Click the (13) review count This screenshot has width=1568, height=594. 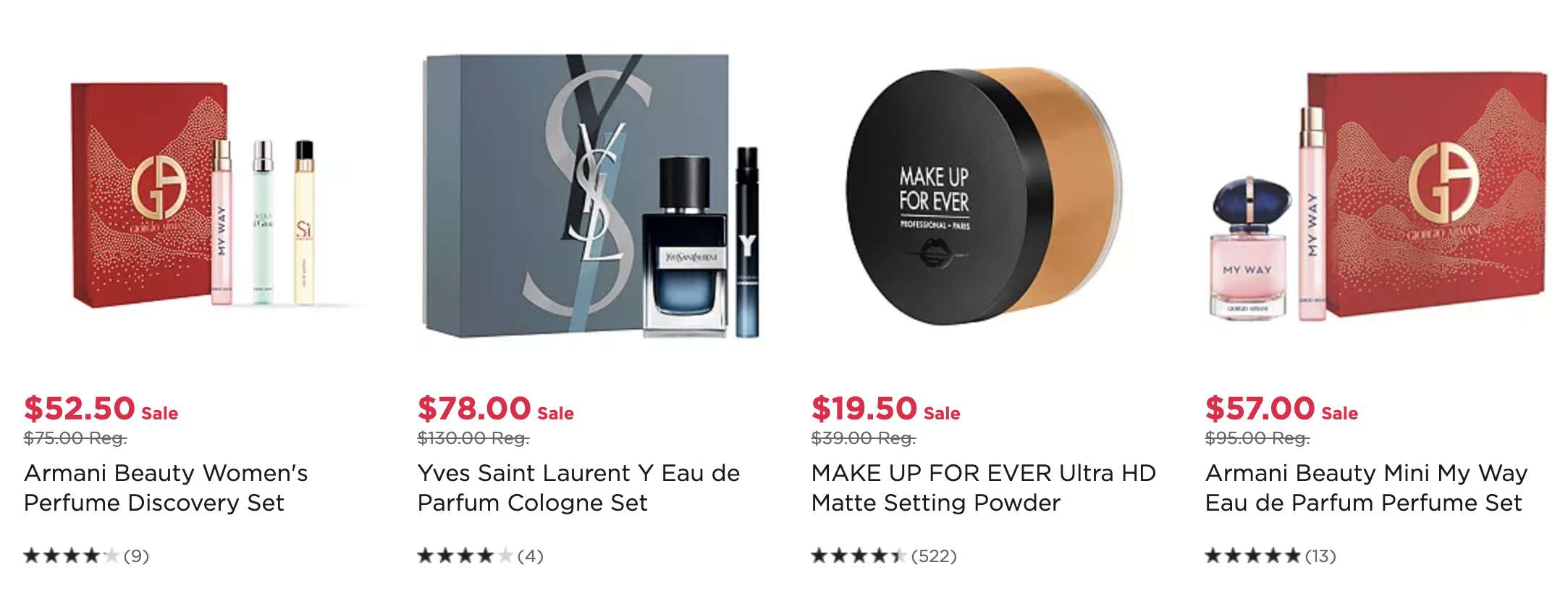[x=1320, y=556]
